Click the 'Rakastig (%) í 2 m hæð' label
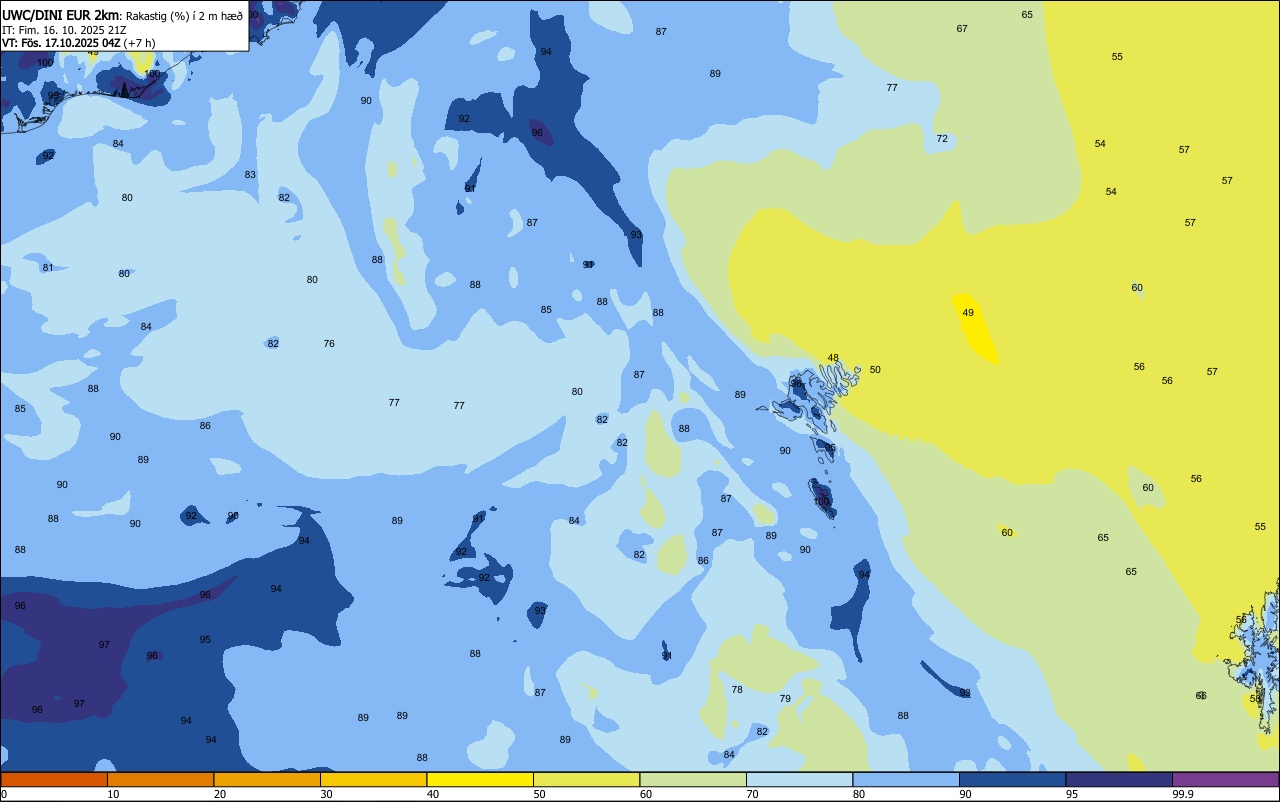Image resolution: width=1280 pixels, height=802 pixels. click(184, 16)
